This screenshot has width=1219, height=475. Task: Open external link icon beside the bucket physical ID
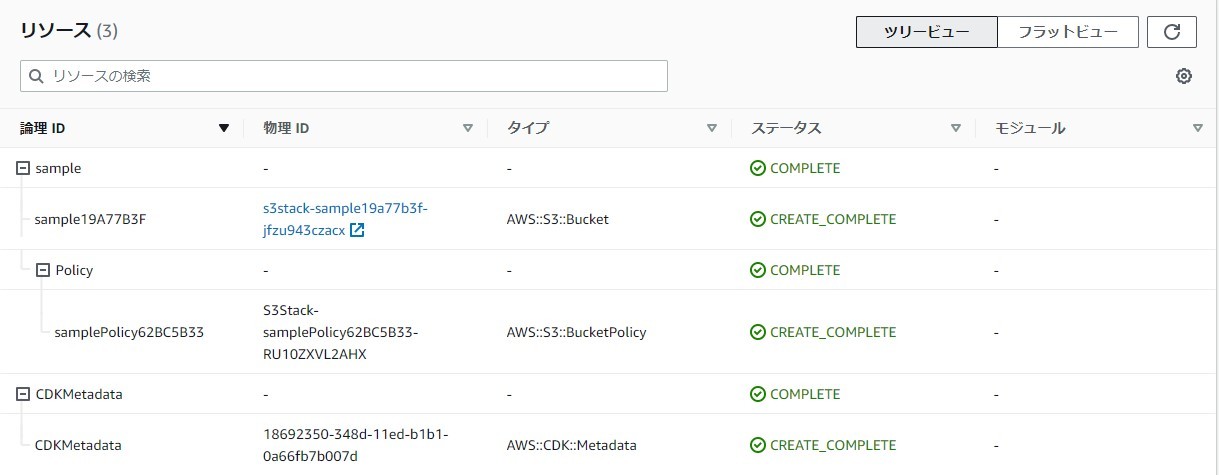pos(357,231)
